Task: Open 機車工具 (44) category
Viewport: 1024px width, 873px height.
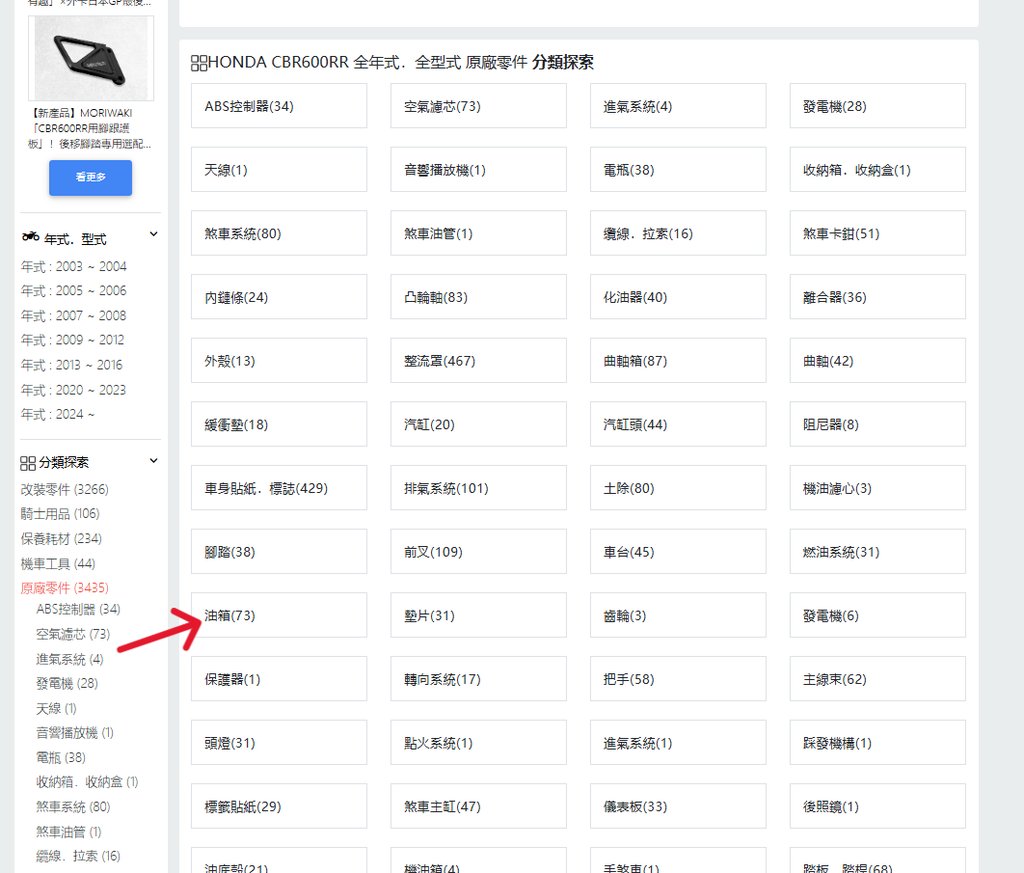Action: [57, 563]
